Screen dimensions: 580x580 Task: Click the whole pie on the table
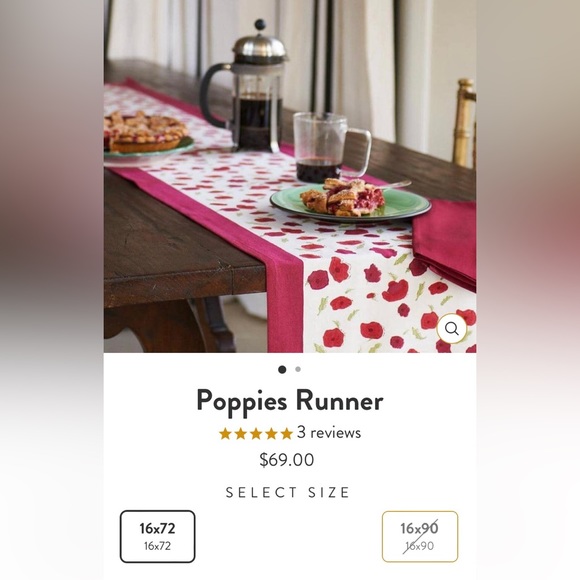(x=146, y=132)
